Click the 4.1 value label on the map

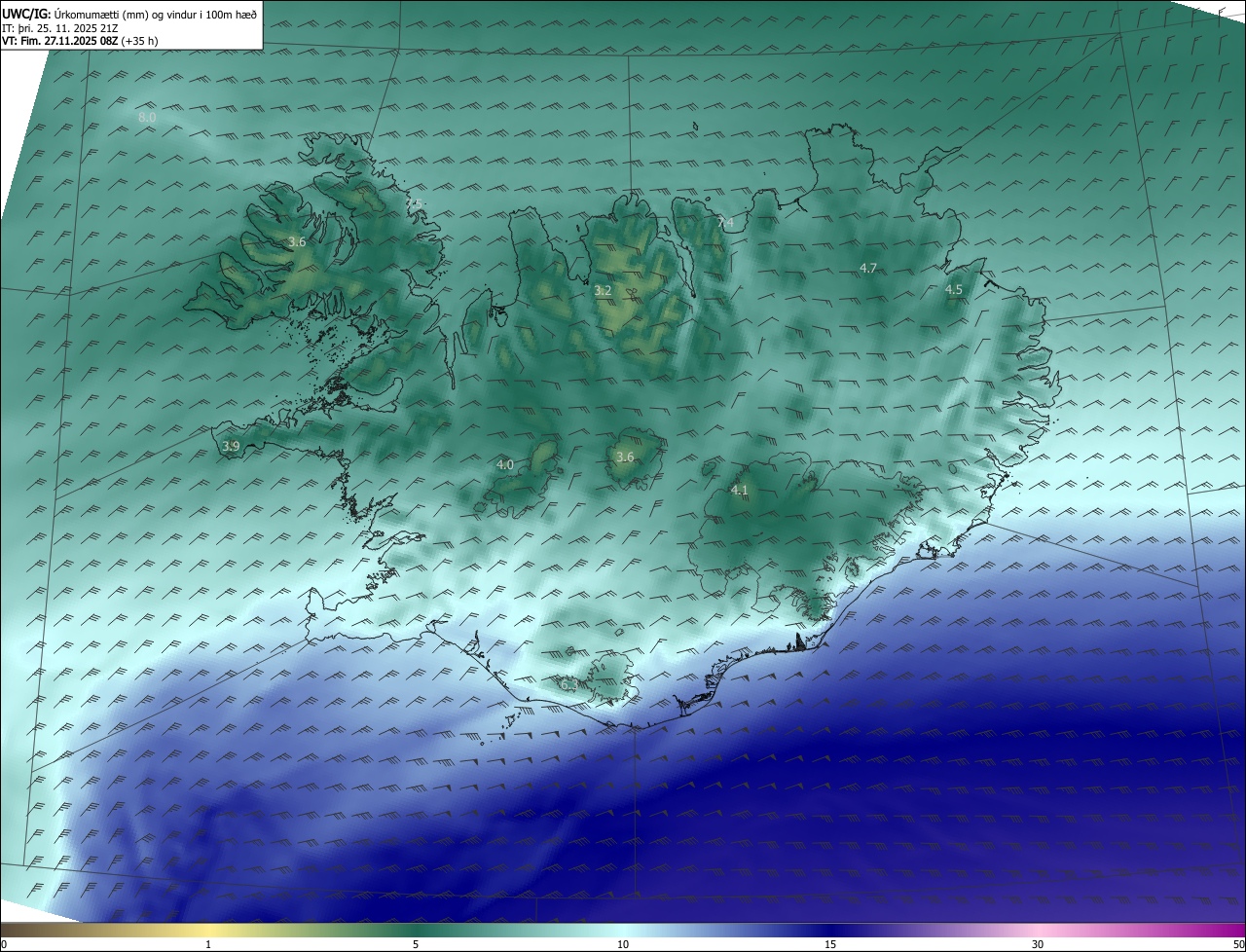pyautogui.click(x=739, y=490)
